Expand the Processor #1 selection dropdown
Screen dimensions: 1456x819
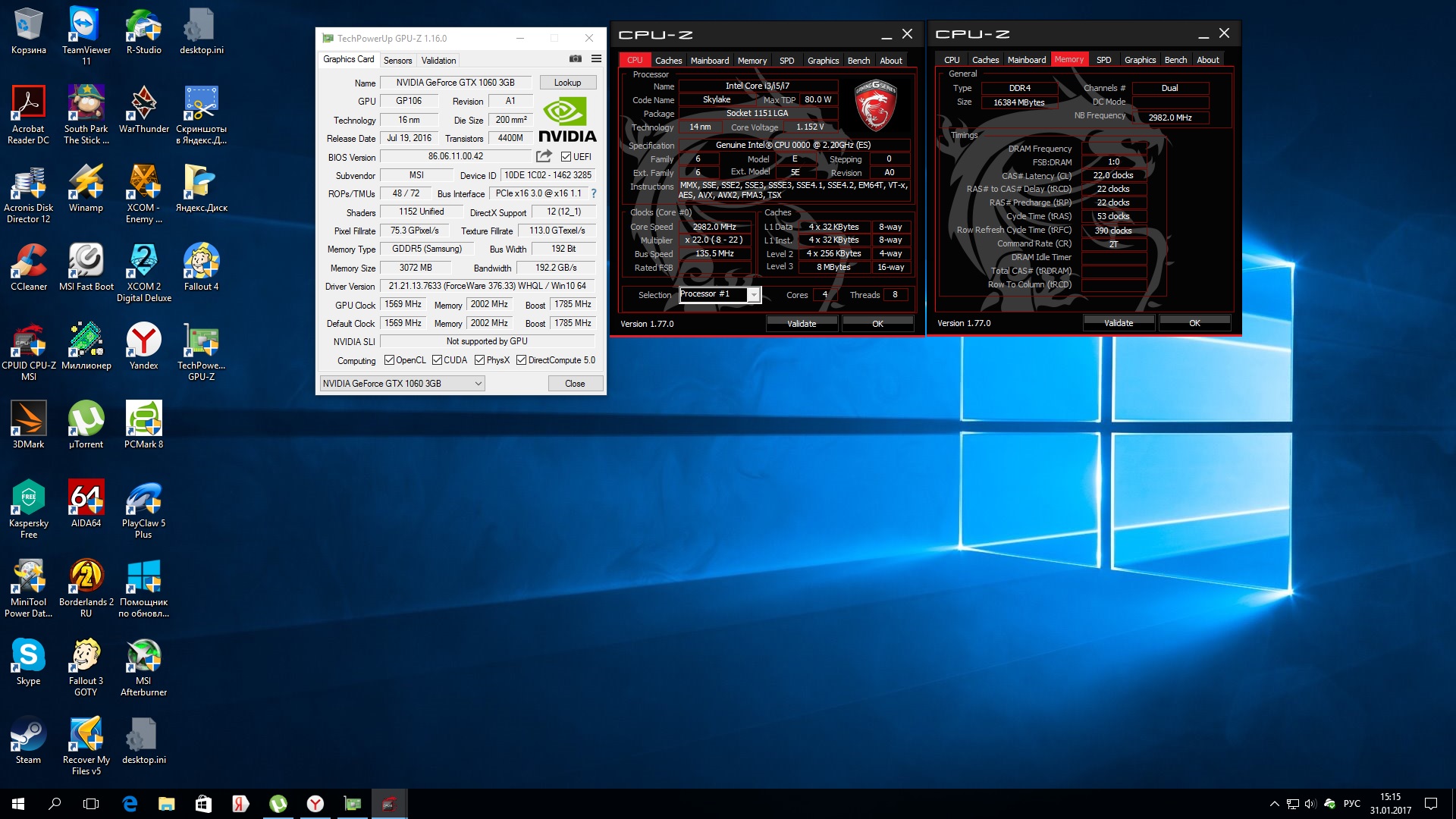(x=754, y=295)
